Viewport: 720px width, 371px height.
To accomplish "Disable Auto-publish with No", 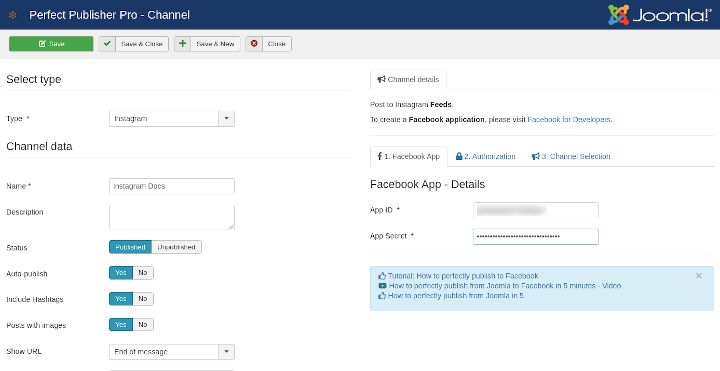I will pyautogui.click(x=143, y=273).
